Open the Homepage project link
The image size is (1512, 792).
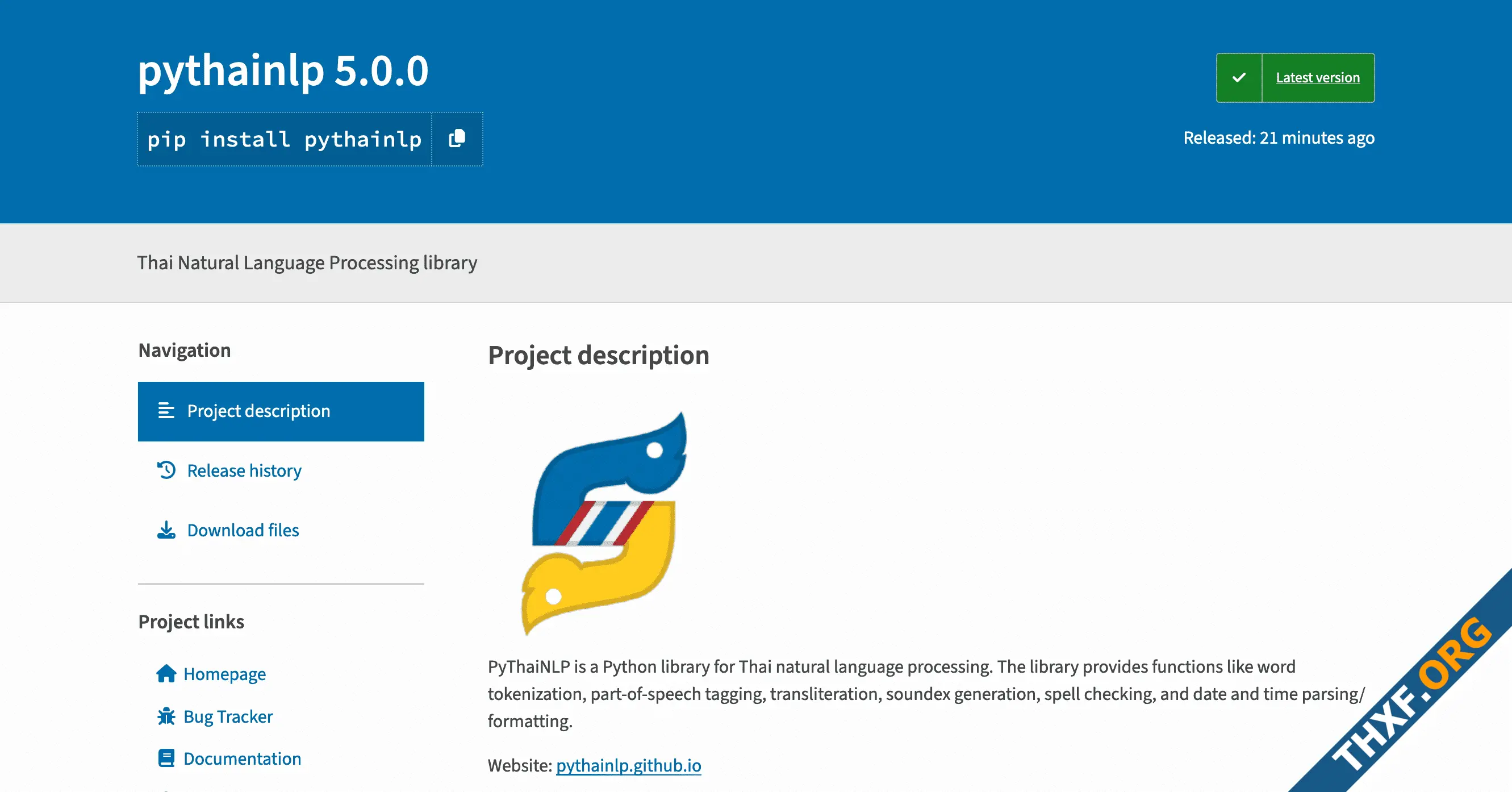[x=224, y=674]
